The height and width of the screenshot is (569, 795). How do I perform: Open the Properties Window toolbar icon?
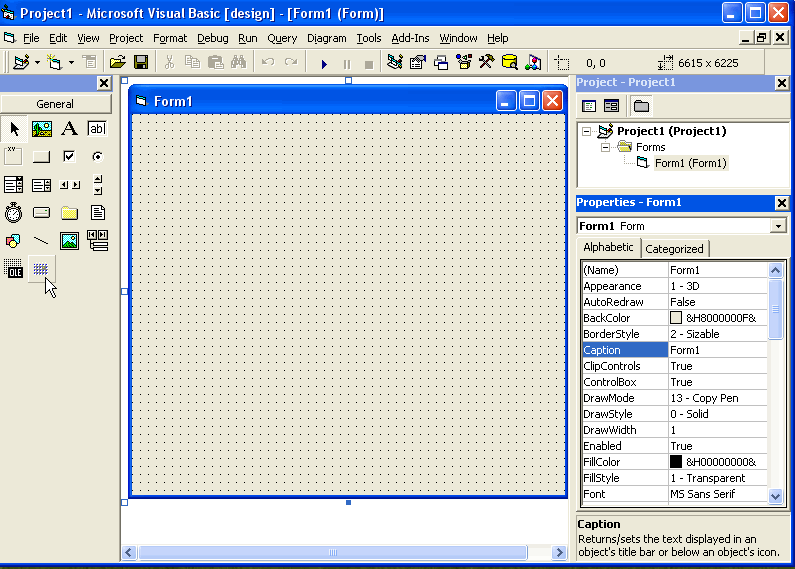[x=418, y=62]
